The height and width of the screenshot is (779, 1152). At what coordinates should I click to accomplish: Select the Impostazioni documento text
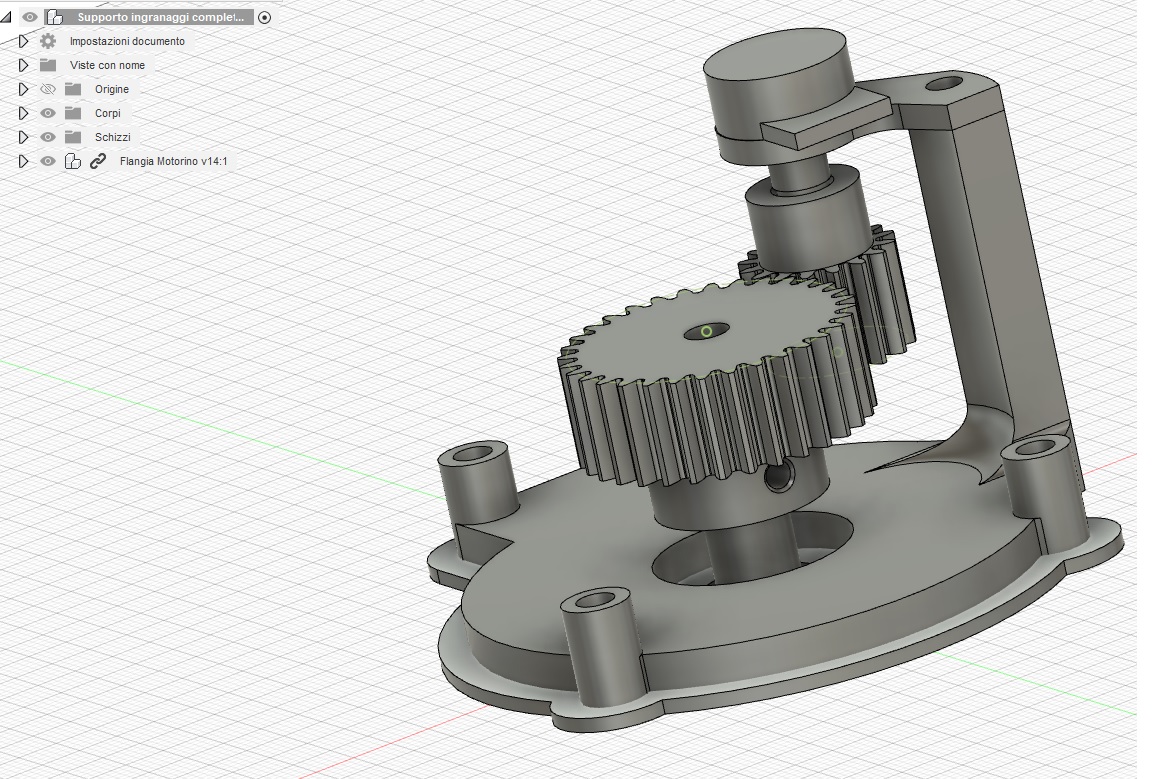(x=127, y=41)
